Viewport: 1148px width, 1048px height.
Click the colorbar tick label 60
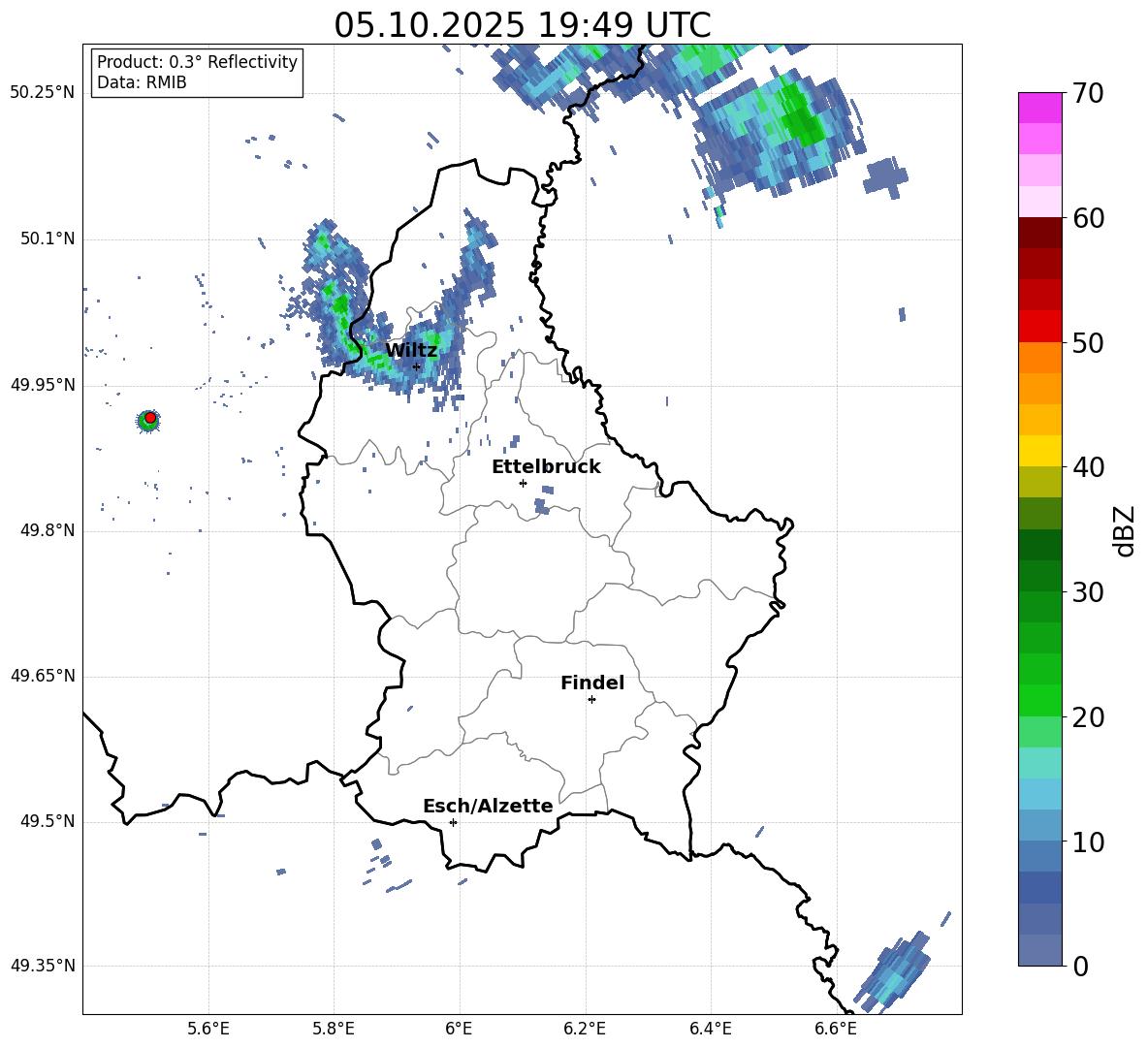pyautogui.click(x=1088, y=218)
